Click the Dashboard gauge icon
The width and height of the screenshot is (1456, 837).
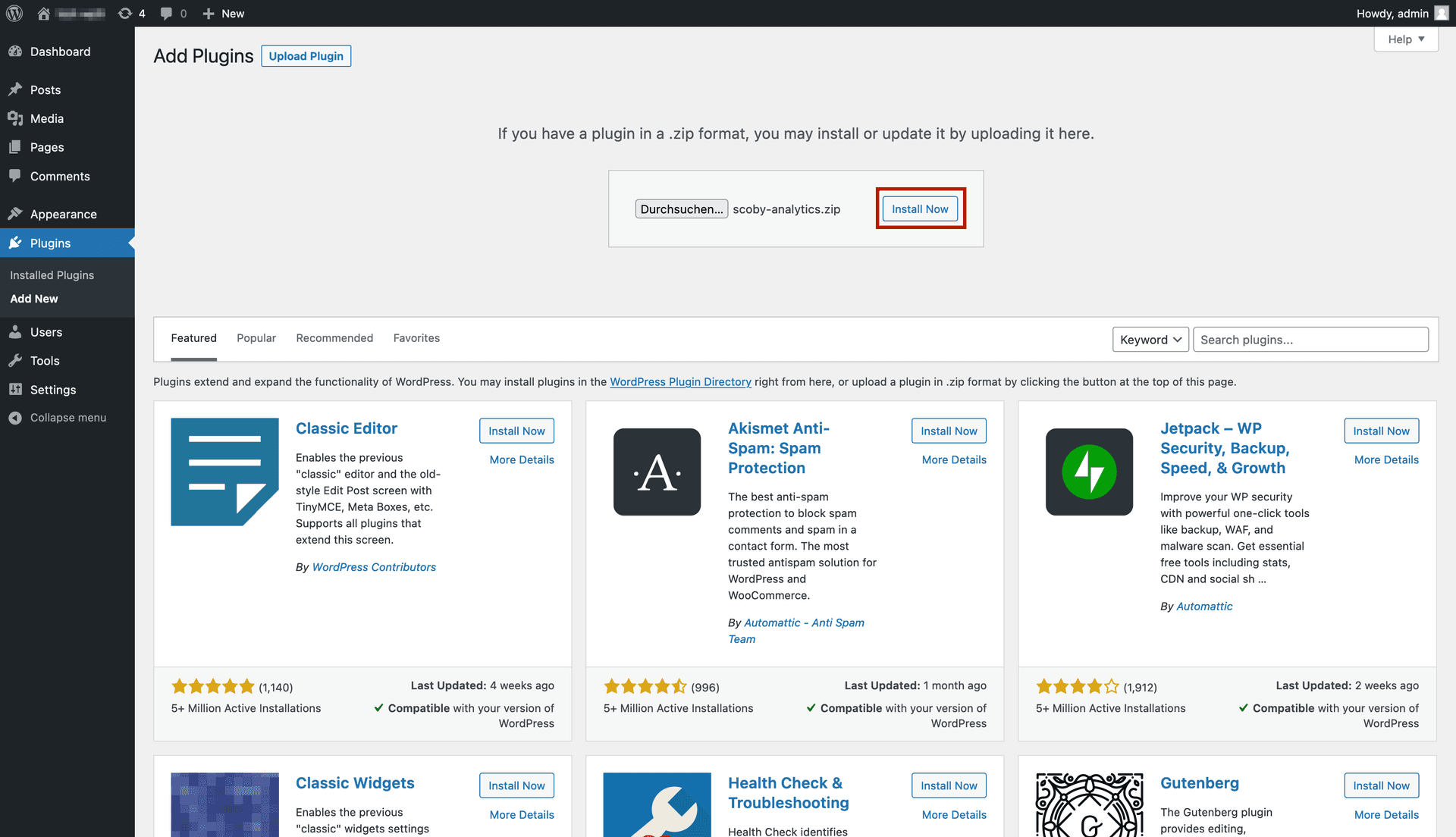[15, 52]
